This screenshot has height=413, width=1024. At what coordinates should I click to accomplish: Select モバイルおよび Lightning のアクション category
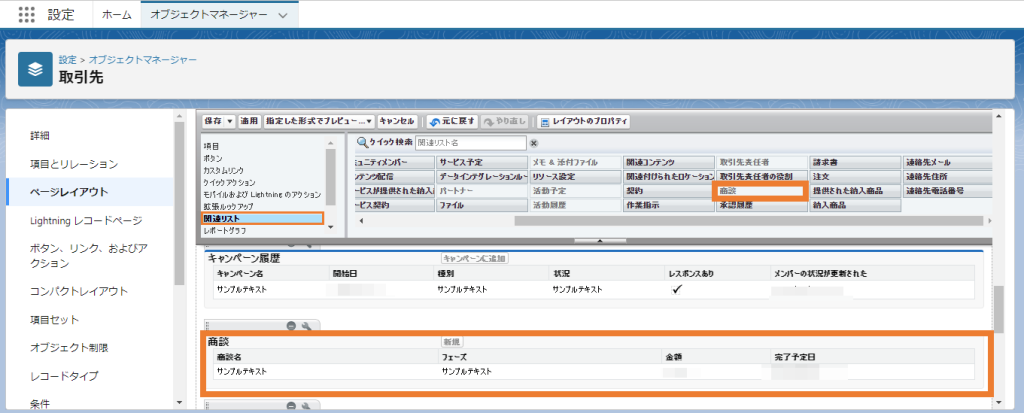tap(262, 194)
